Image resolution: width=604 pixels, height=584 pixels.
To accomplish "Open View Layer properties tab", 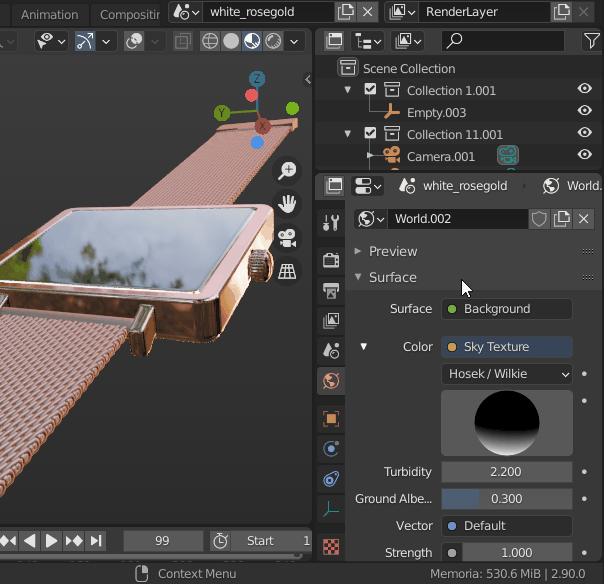I will pyautogui.click(x=331, y=321).
